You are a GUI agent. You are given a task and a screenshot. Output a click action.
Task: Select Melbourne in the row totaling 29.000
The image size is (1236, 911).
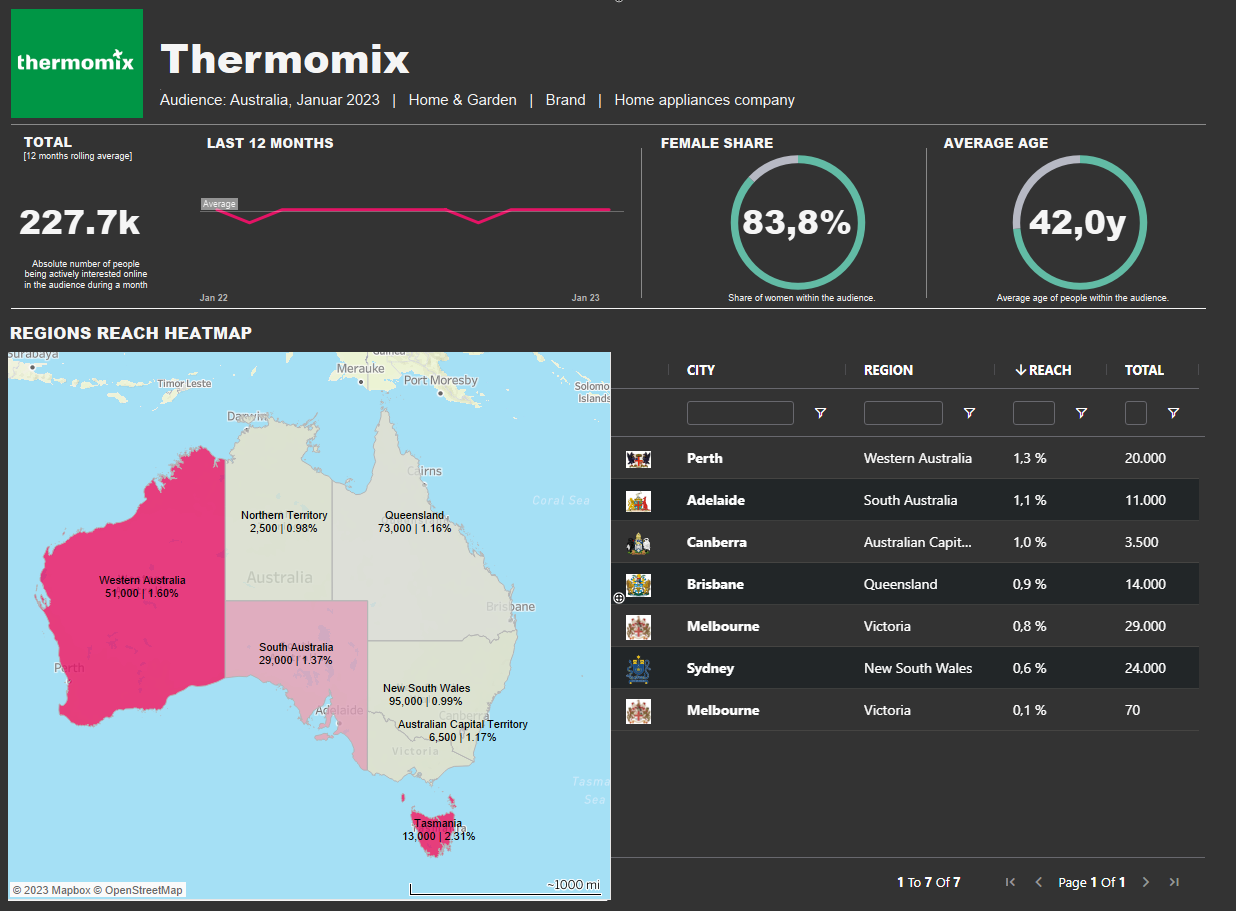(x=723, y=627)
